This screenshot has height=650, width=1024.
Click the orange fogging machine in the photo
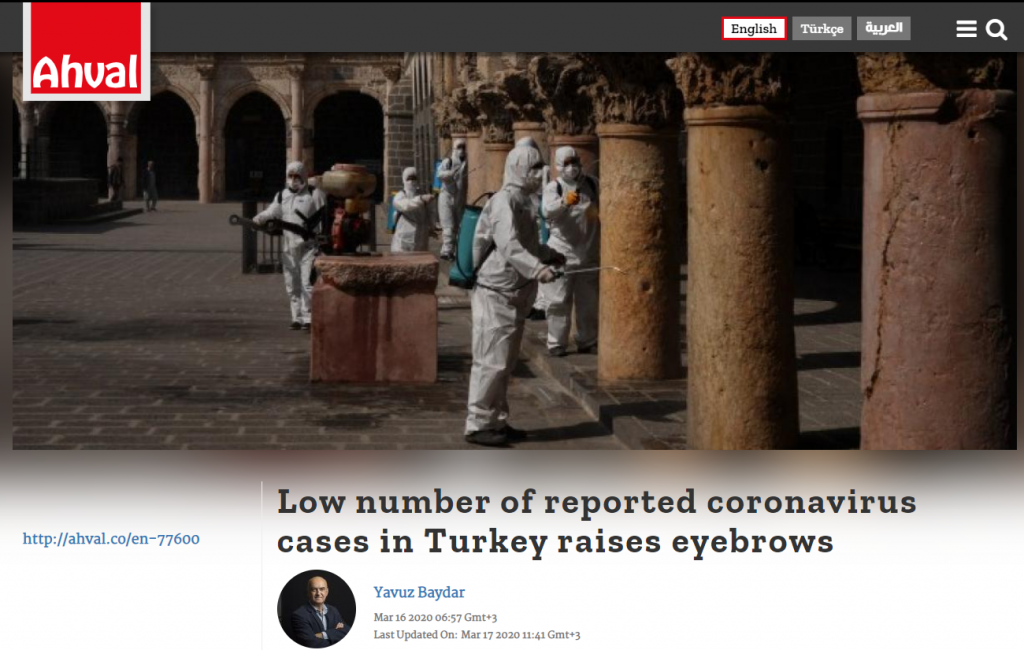pyautogui.click(x=343, y=205)
